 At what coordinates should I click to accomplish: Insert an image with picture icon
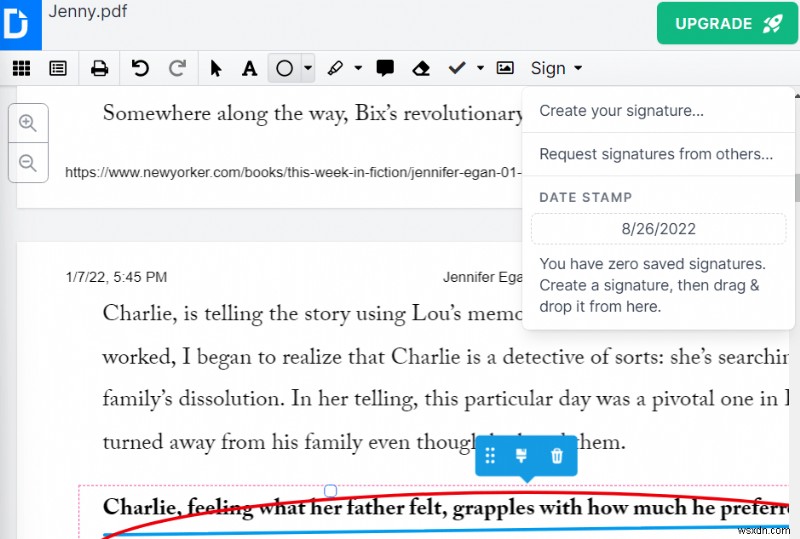click(x=505, y=67)
